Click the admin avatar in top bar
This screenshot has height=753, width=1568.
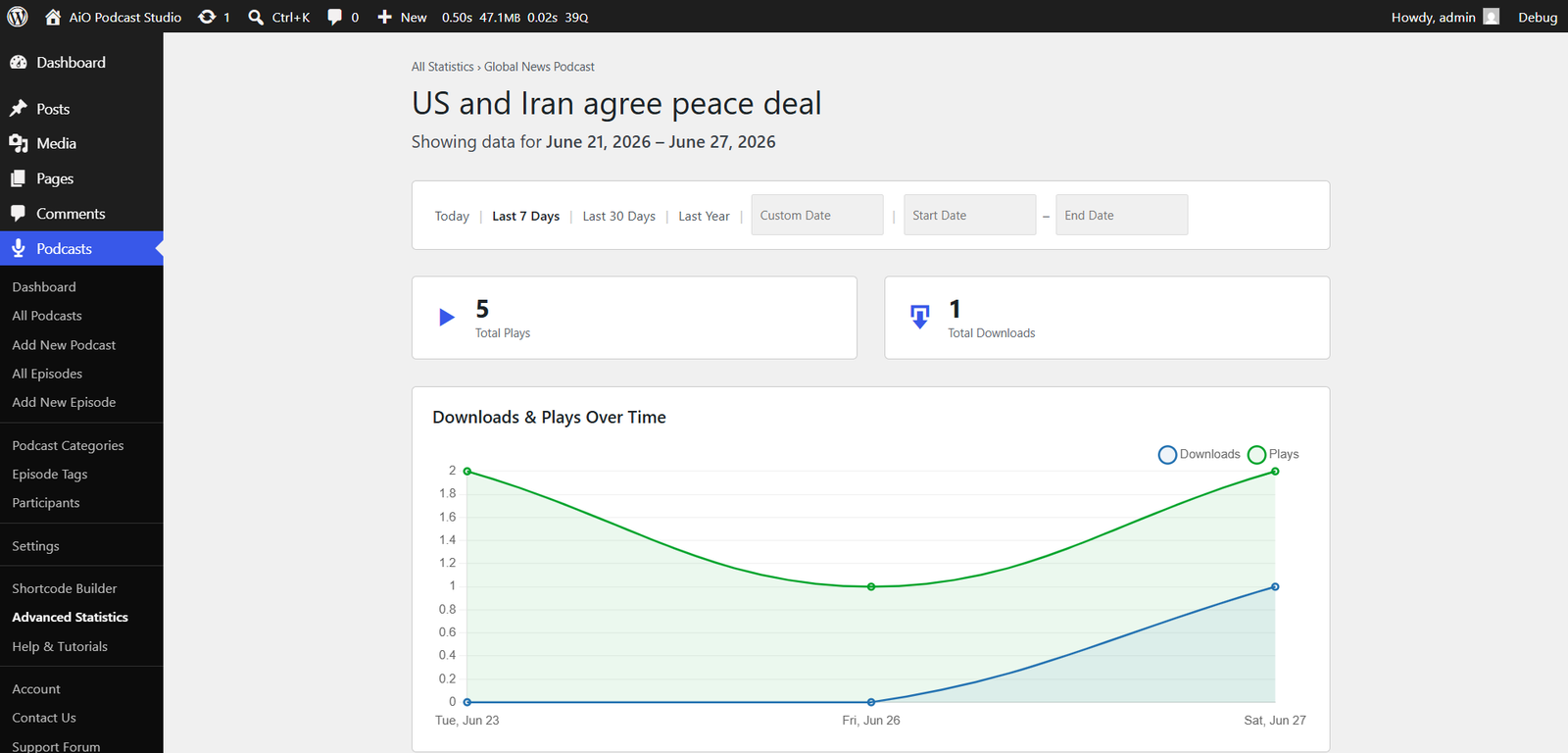tap(1492, 17)
